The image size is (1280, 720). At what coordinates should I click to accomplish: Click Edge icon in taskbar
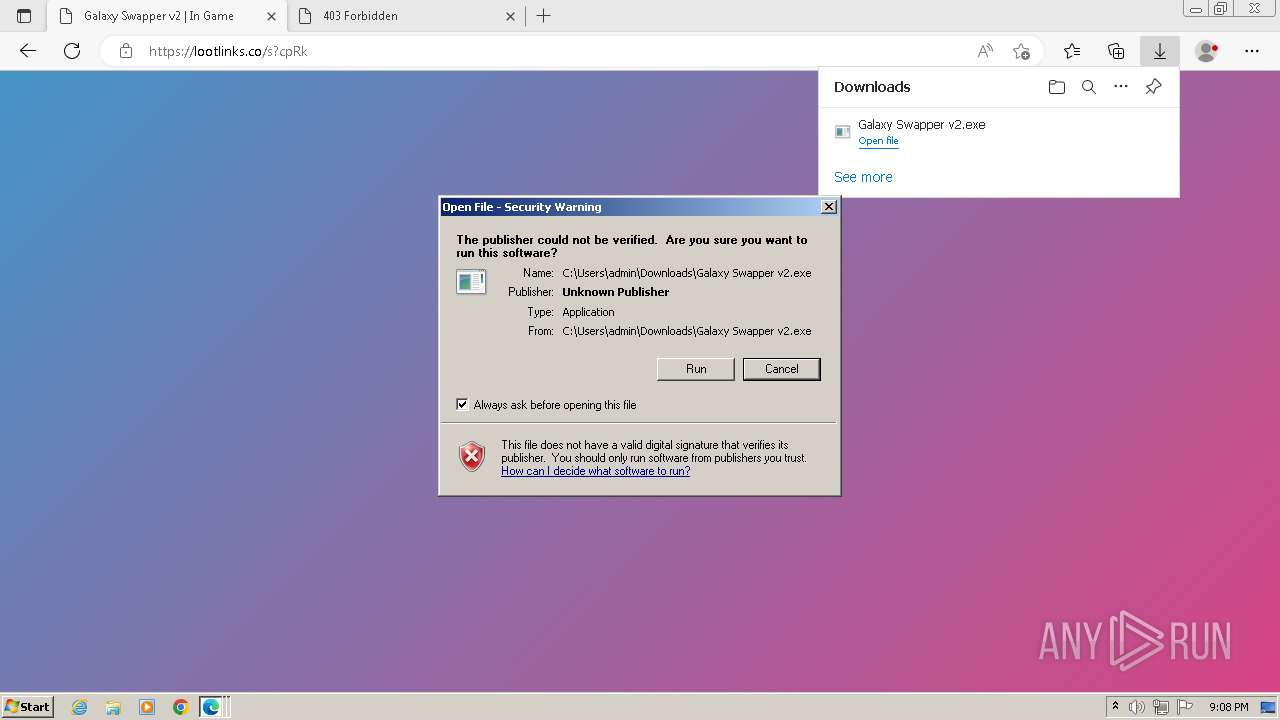tap(211, 707)
